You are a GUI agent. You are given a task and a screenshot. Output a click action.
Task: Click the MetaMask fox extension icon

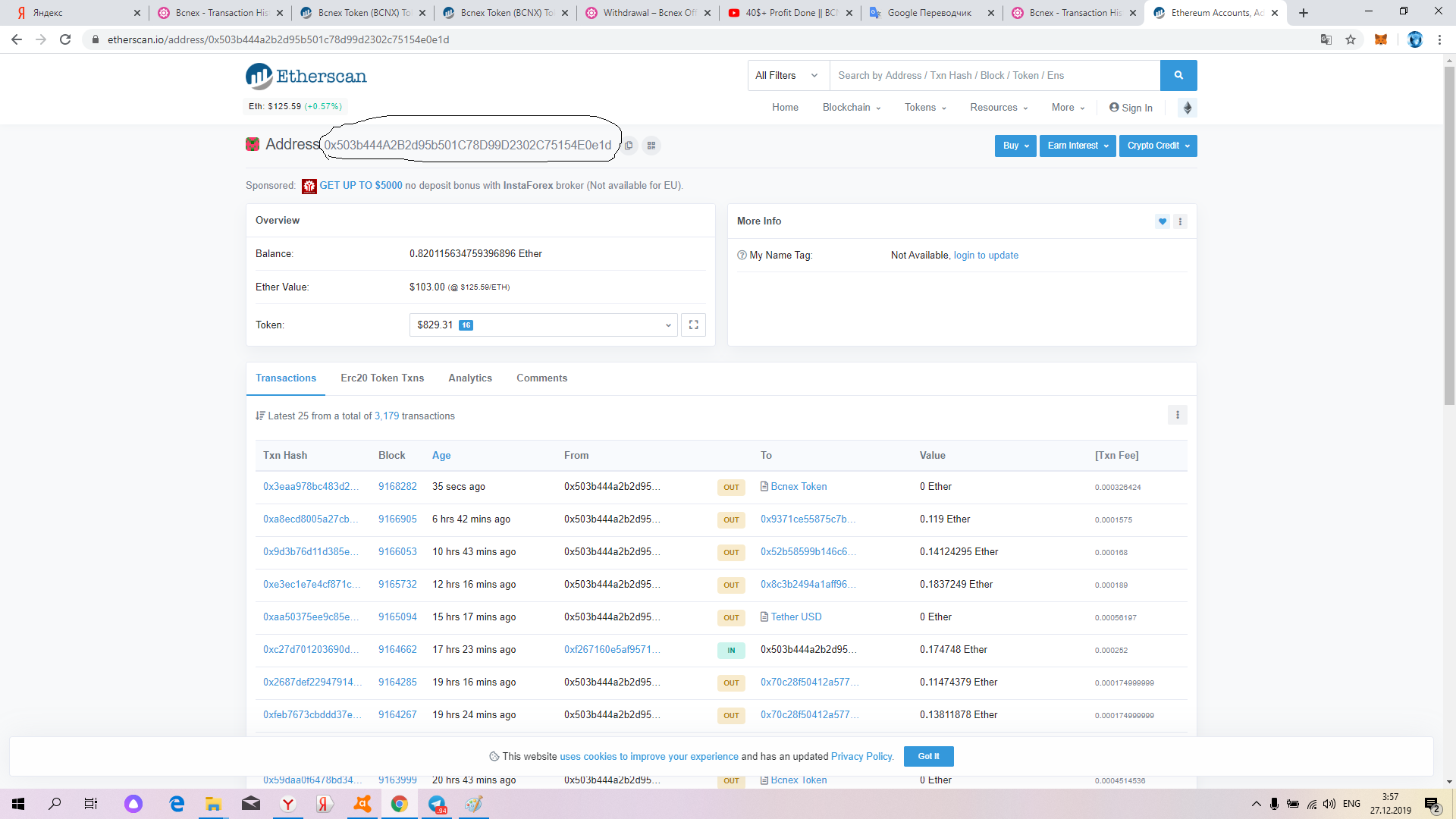tap(1380, 39)
